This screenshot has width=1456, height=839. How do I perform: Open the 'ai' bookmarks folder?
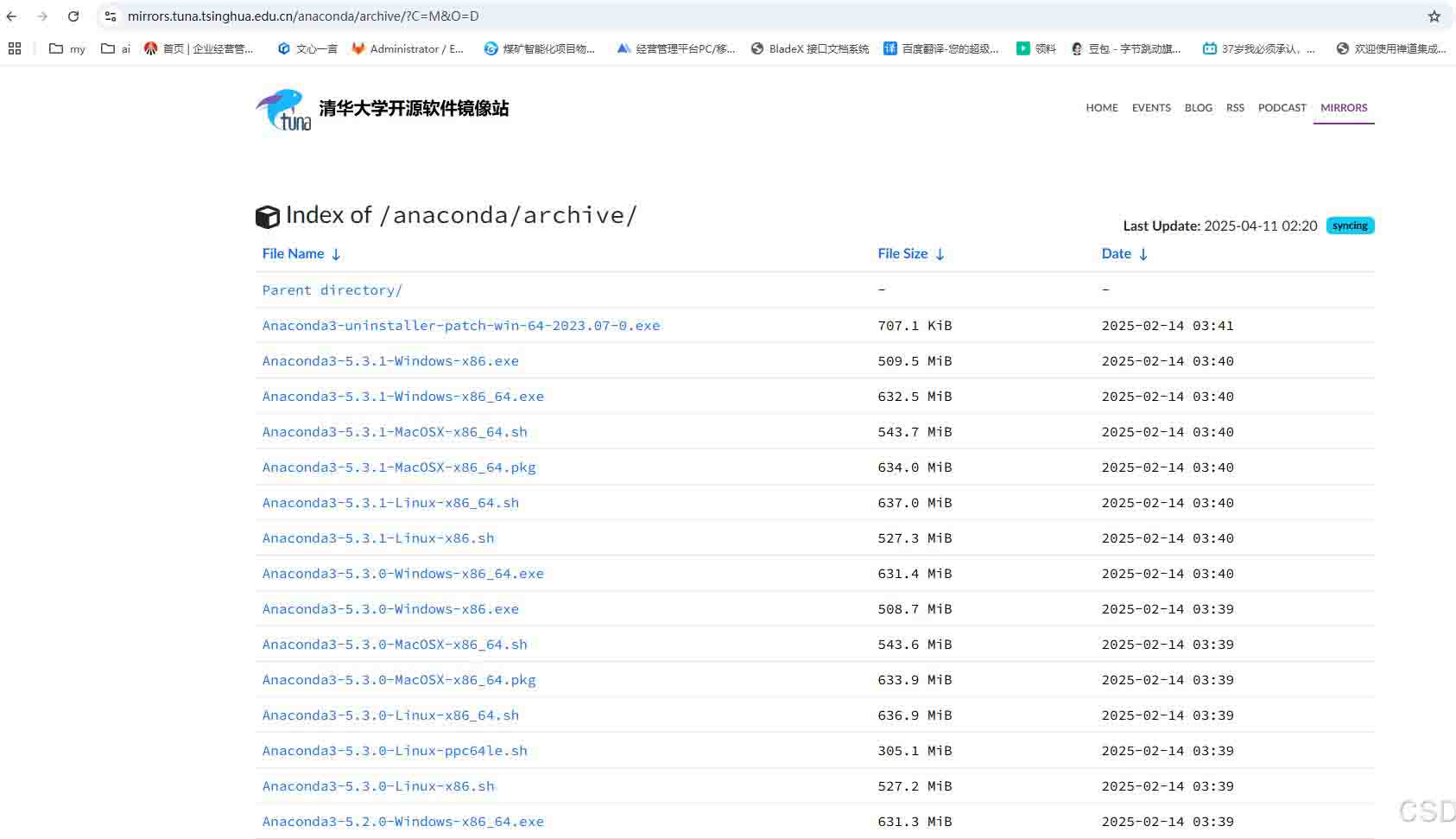tap(116, 48)
